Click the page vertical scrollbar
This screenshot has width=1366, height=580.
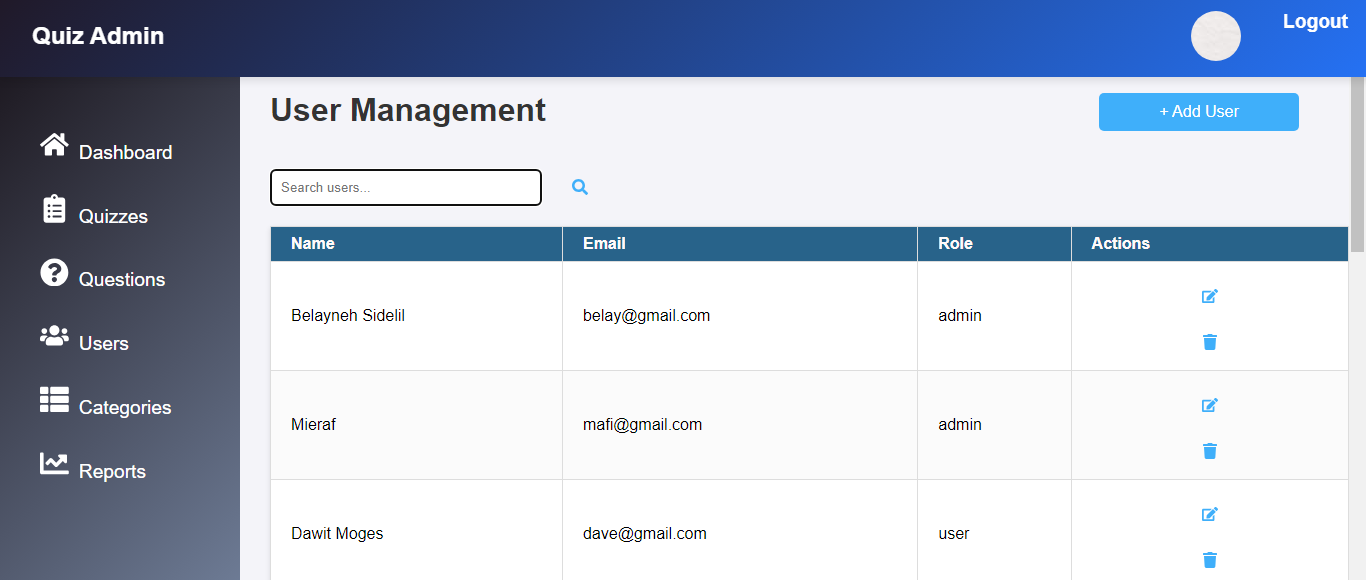pyautogui.click(x=1357, y=150)
